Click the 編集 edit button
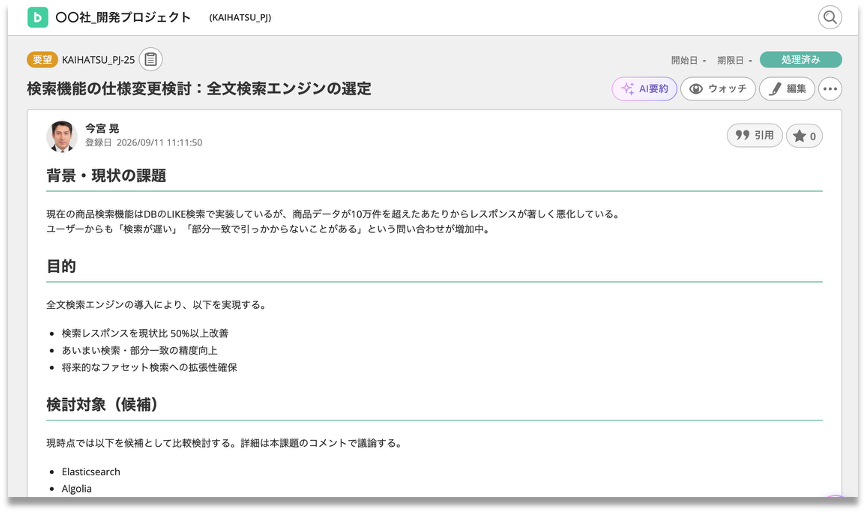Viewport: 866px width, 514px height. [787, 88]
